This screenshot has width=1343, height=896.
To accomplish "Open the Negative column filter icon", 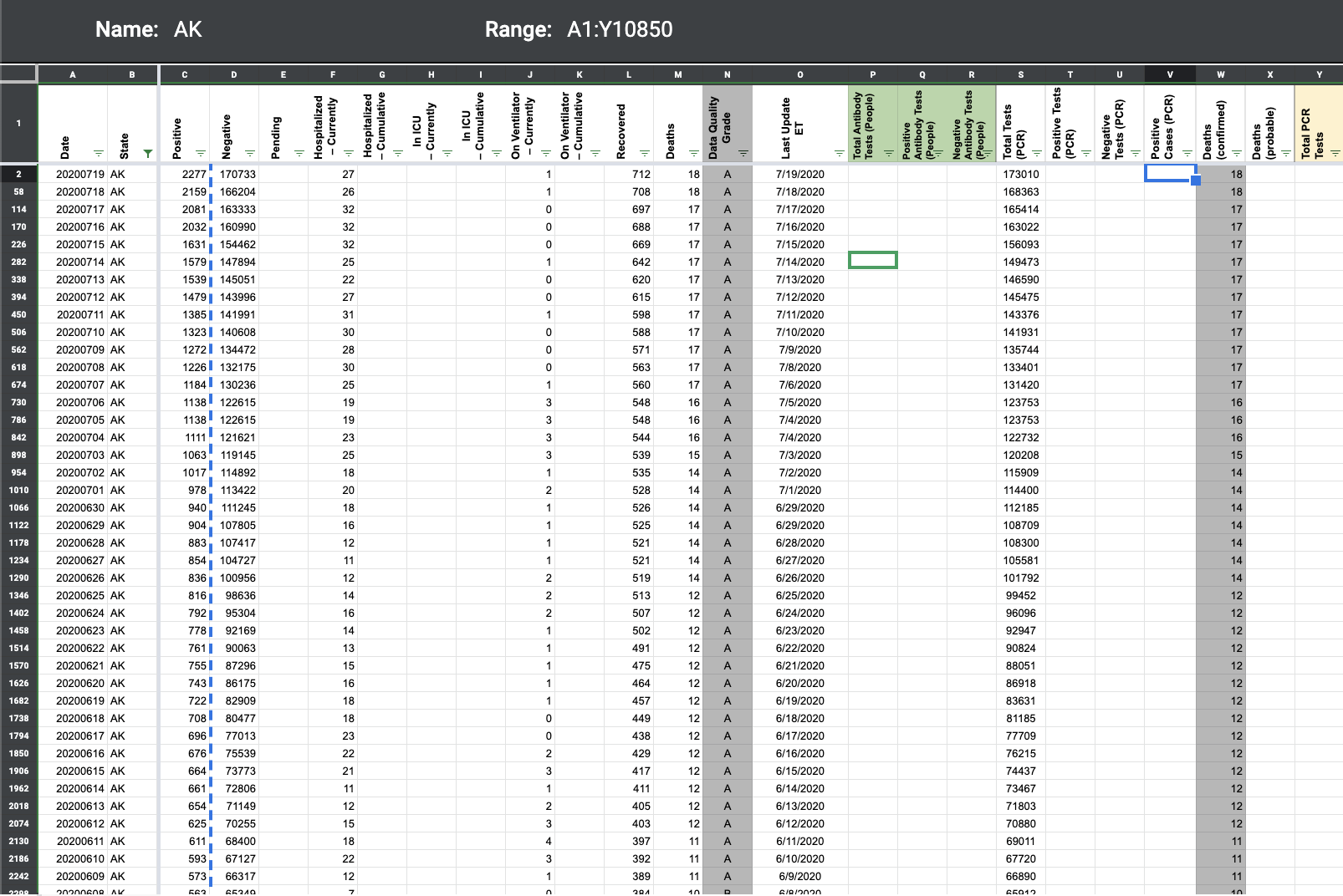I will [x=249, y=153].
